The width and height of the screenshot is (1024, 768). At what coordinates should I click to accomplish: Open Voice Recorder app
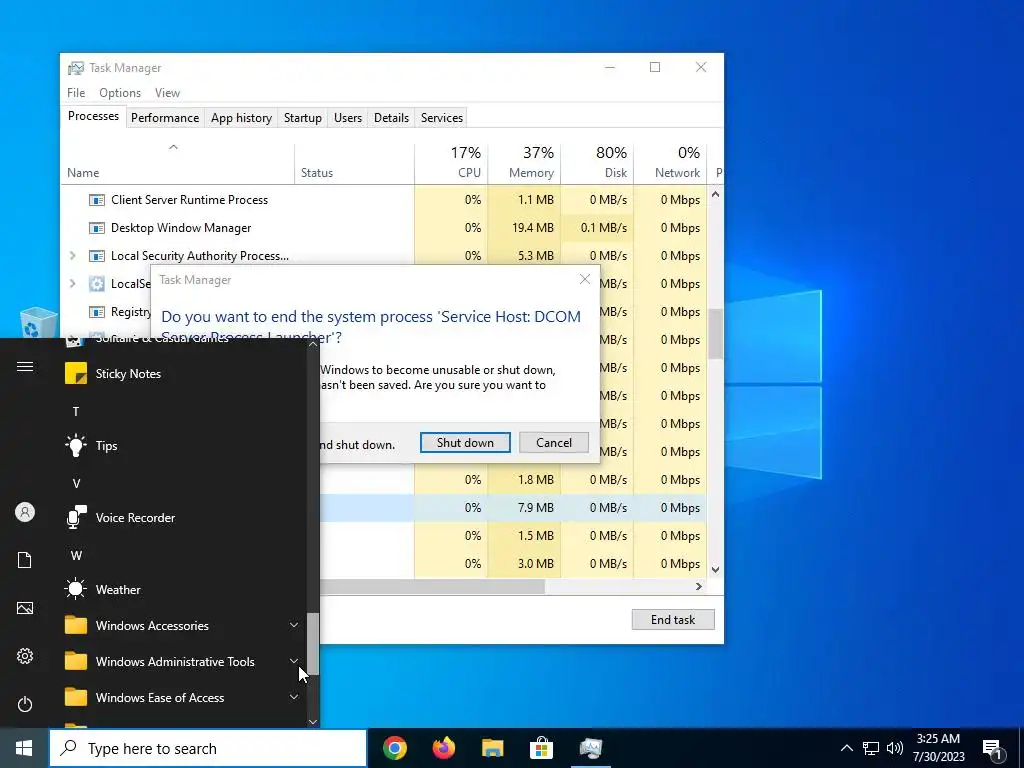[135, 518]
